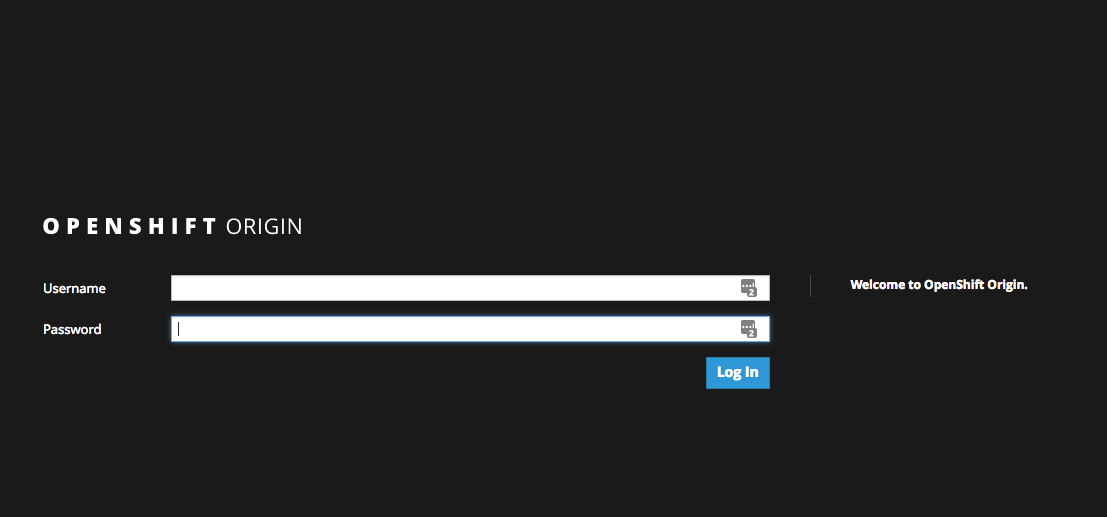Viewport: 1107px width, 517px height.
Task: Click the Username label
Action: click(74, 288)
